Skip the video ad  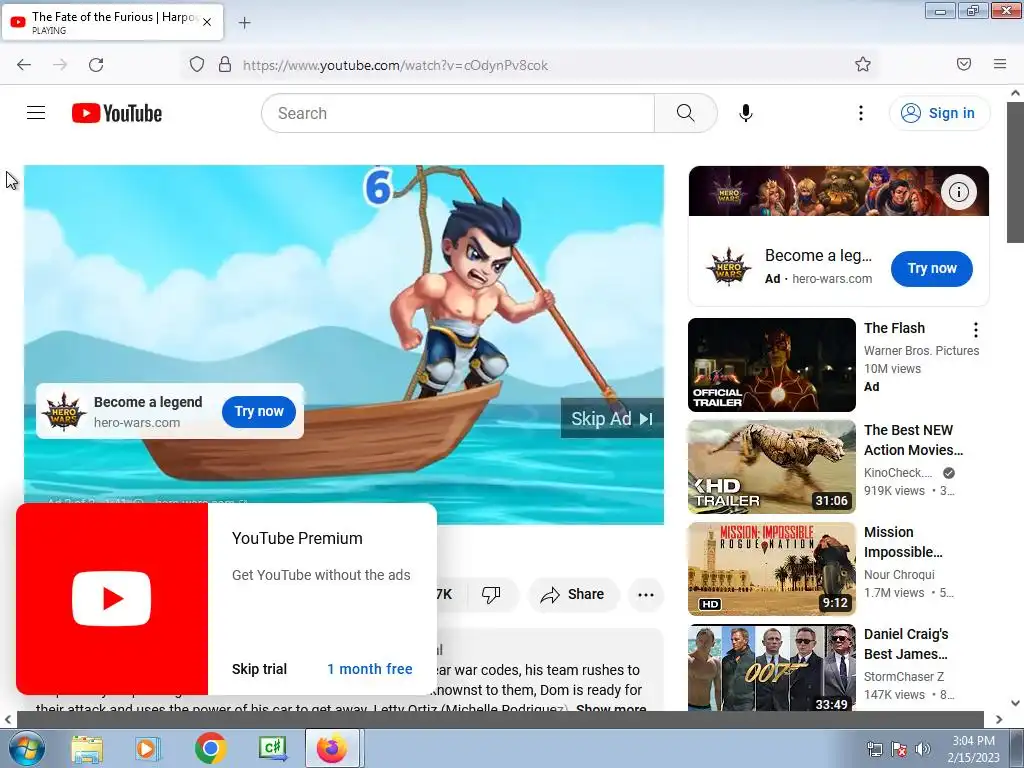click(x=612, y=418)
